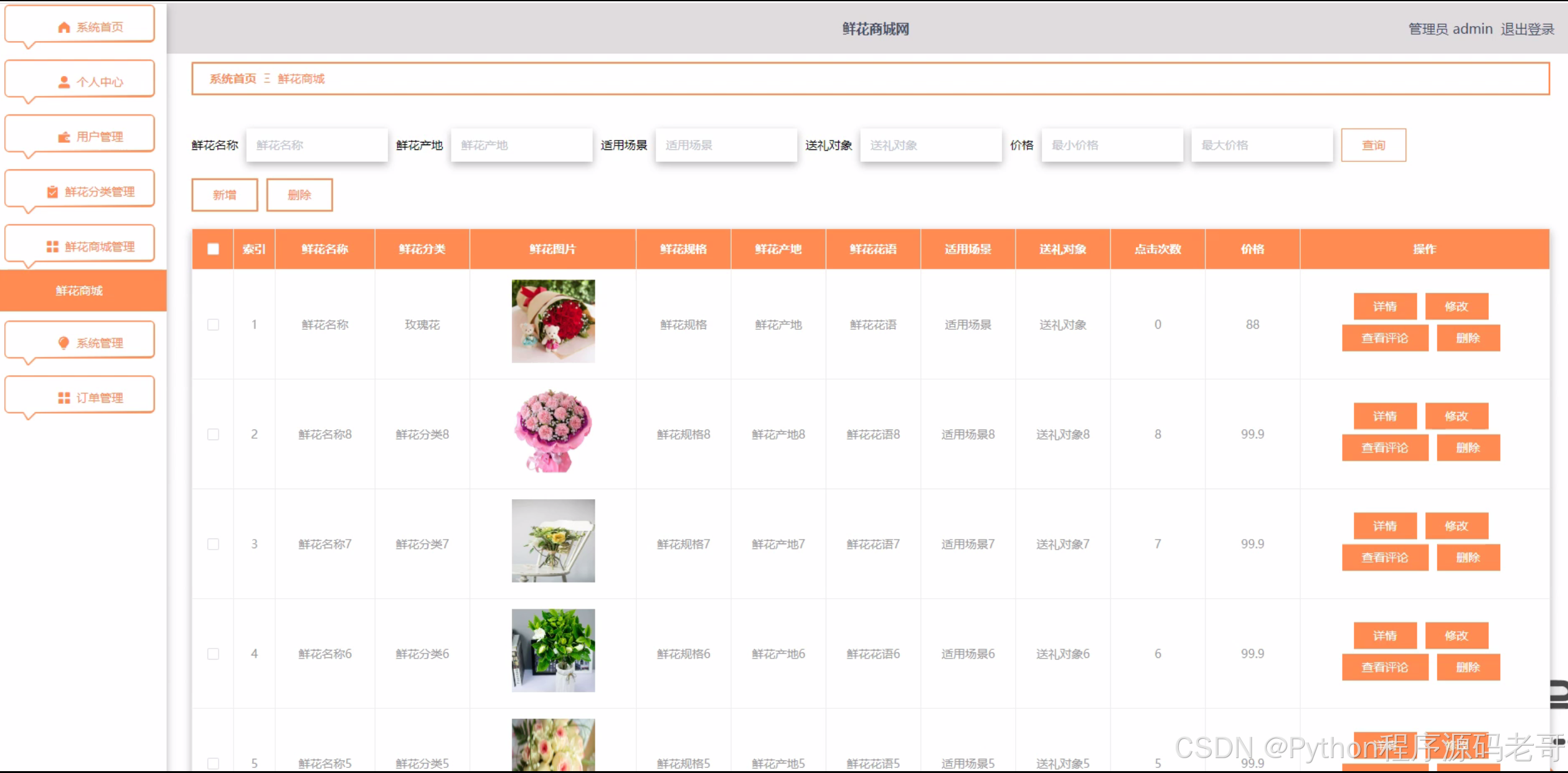The width and height of the screenshot is (1568, 773).
Task: Click the grid icon for 订单管理
Action: coord(64,398)
